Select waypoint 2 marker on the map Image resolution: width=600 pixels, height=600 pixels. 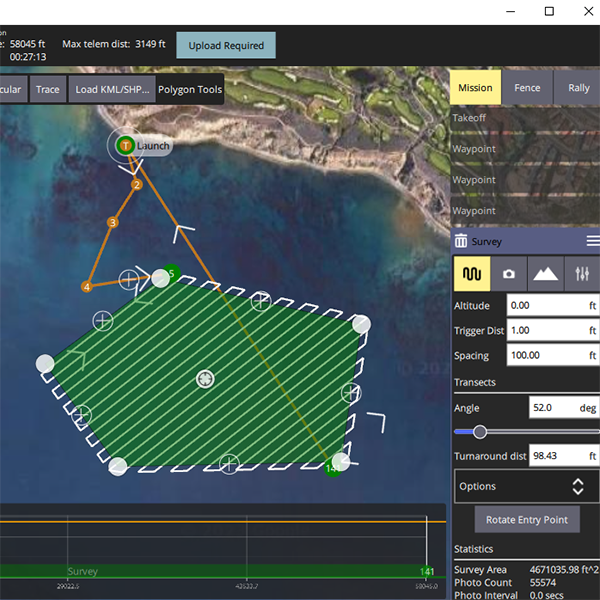pyautogui.click(x=137, y=184)
